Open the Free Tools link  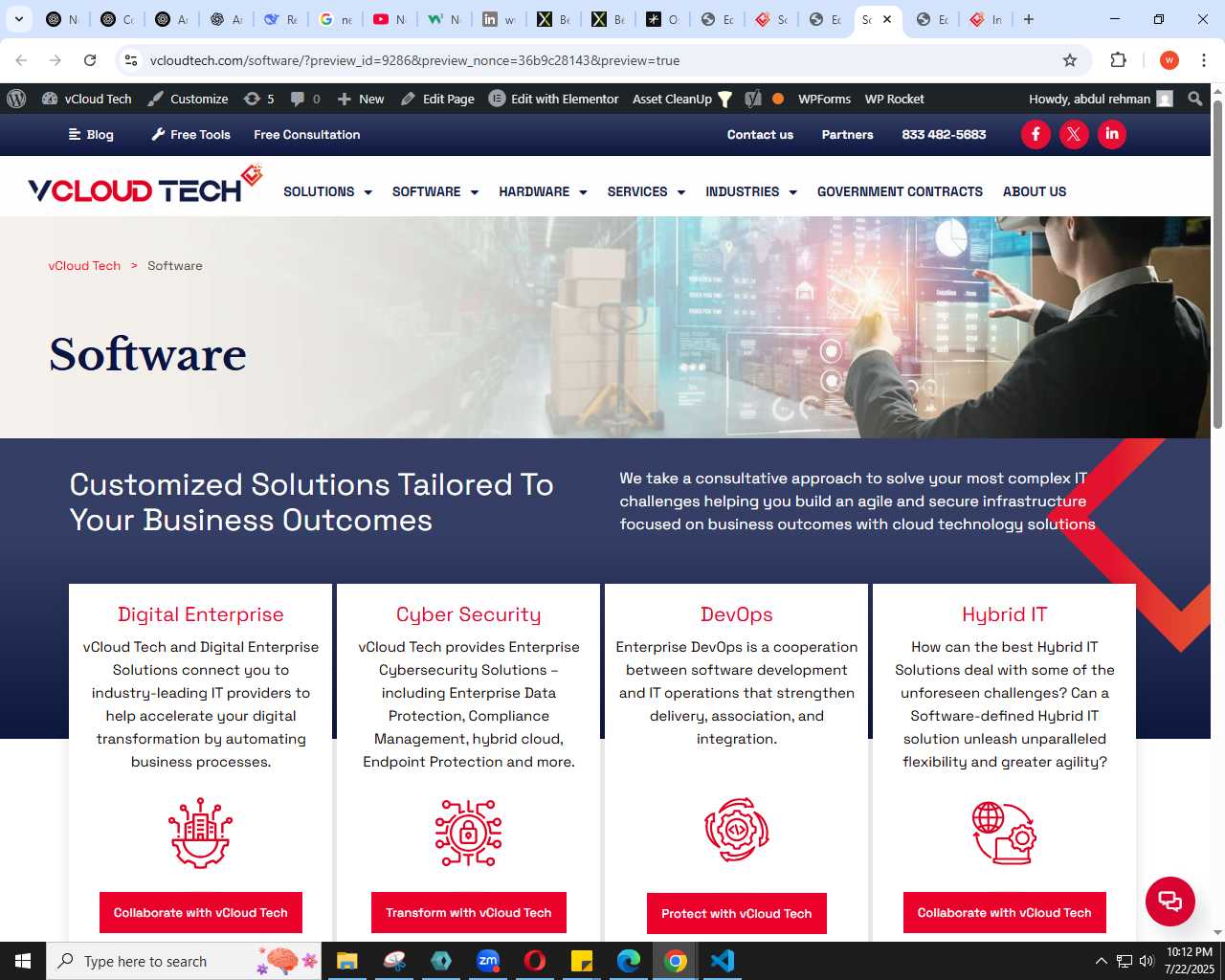tap(190, 135)
